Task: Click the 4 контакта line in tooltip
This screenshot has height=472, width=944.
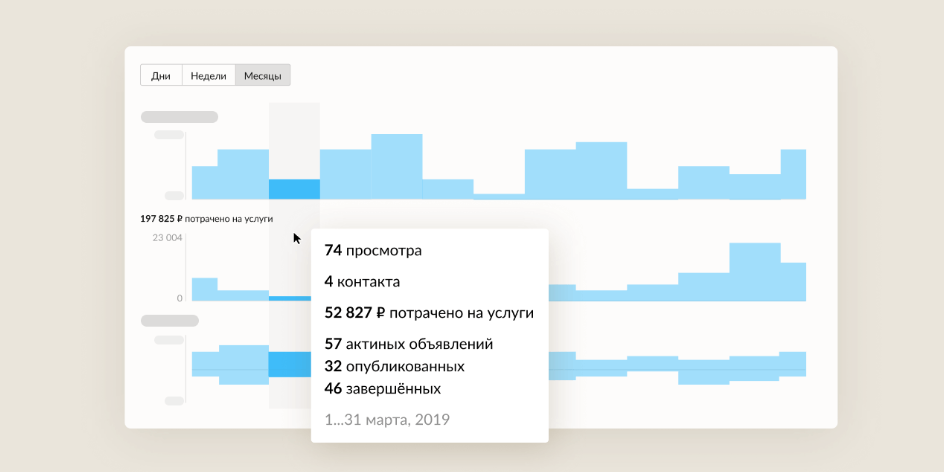Action: pos(362,282)
